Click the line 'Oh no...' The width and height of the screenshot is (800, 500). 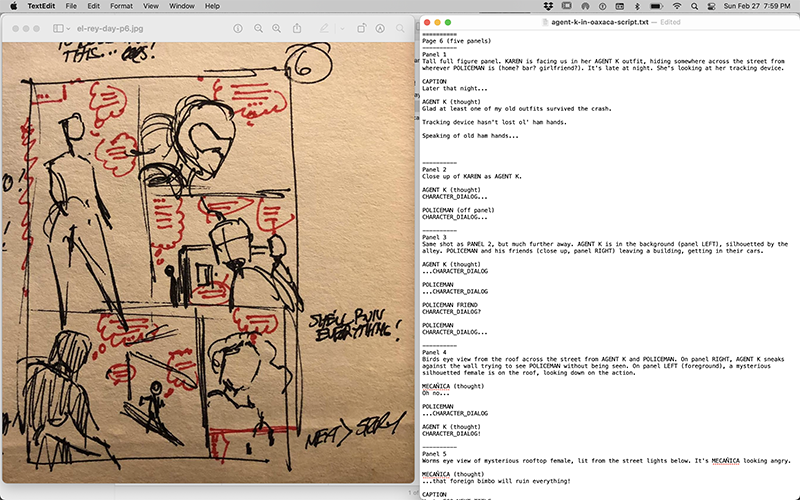click(436, 393)
